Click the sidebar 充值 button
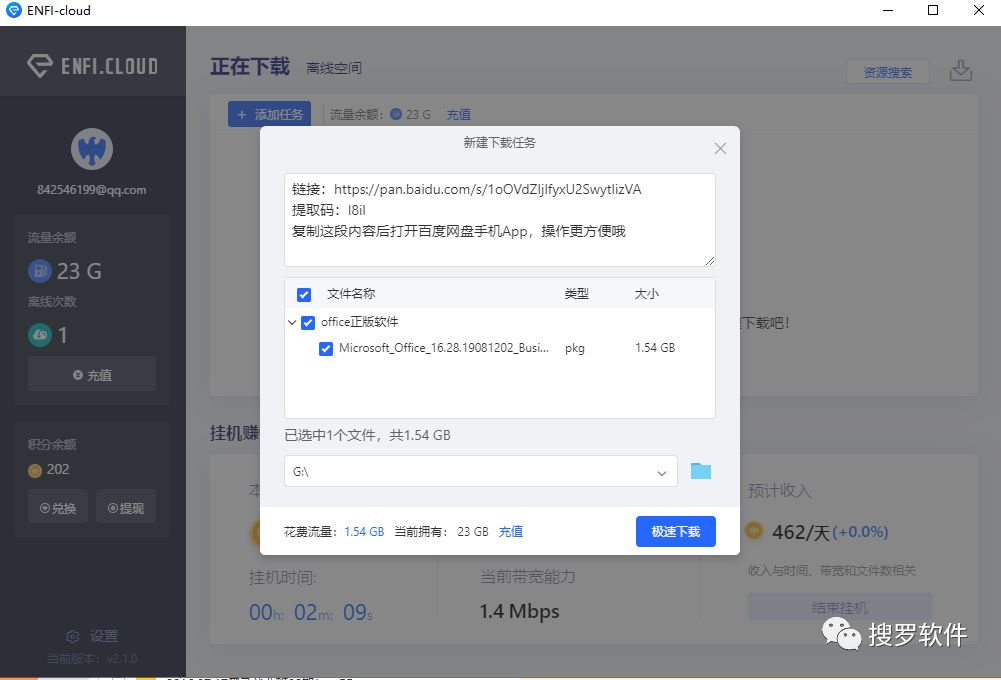Image resolution: width=1001 pixels, height=680 pixels. pyautogui.click(x=92, y=374)
